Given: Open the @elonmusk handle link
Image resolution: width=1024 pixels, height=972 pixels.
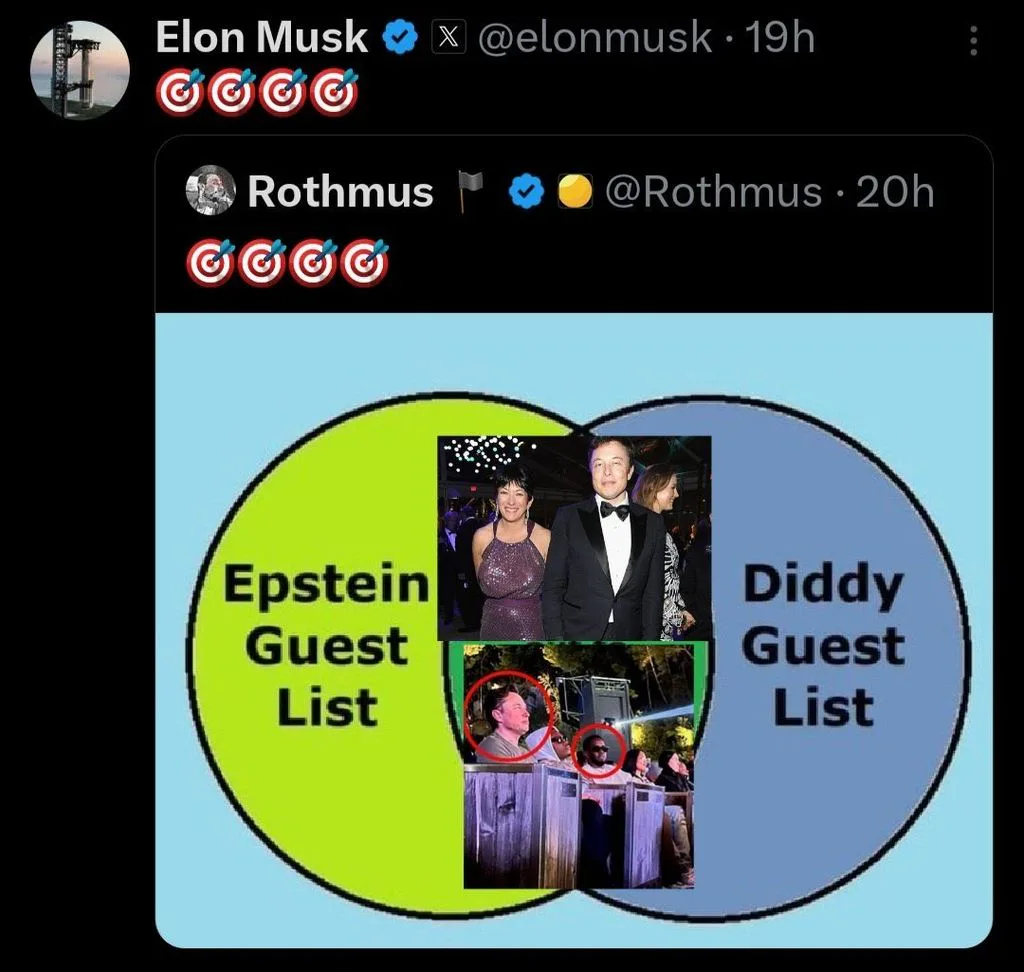Looking at the screenshot, I should coord(595,37).
